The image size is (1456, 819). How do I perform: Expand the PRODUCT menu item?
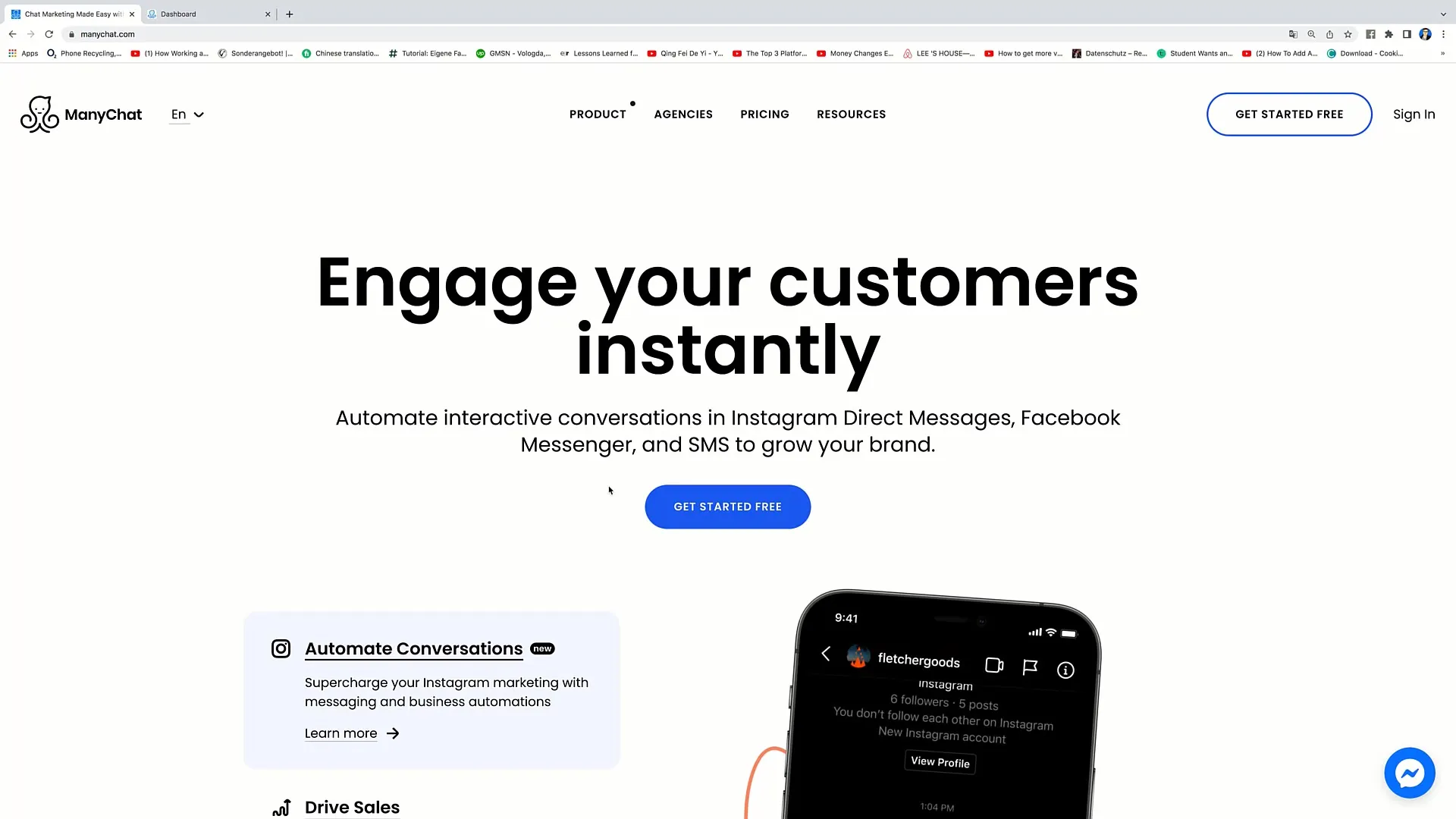597,114
